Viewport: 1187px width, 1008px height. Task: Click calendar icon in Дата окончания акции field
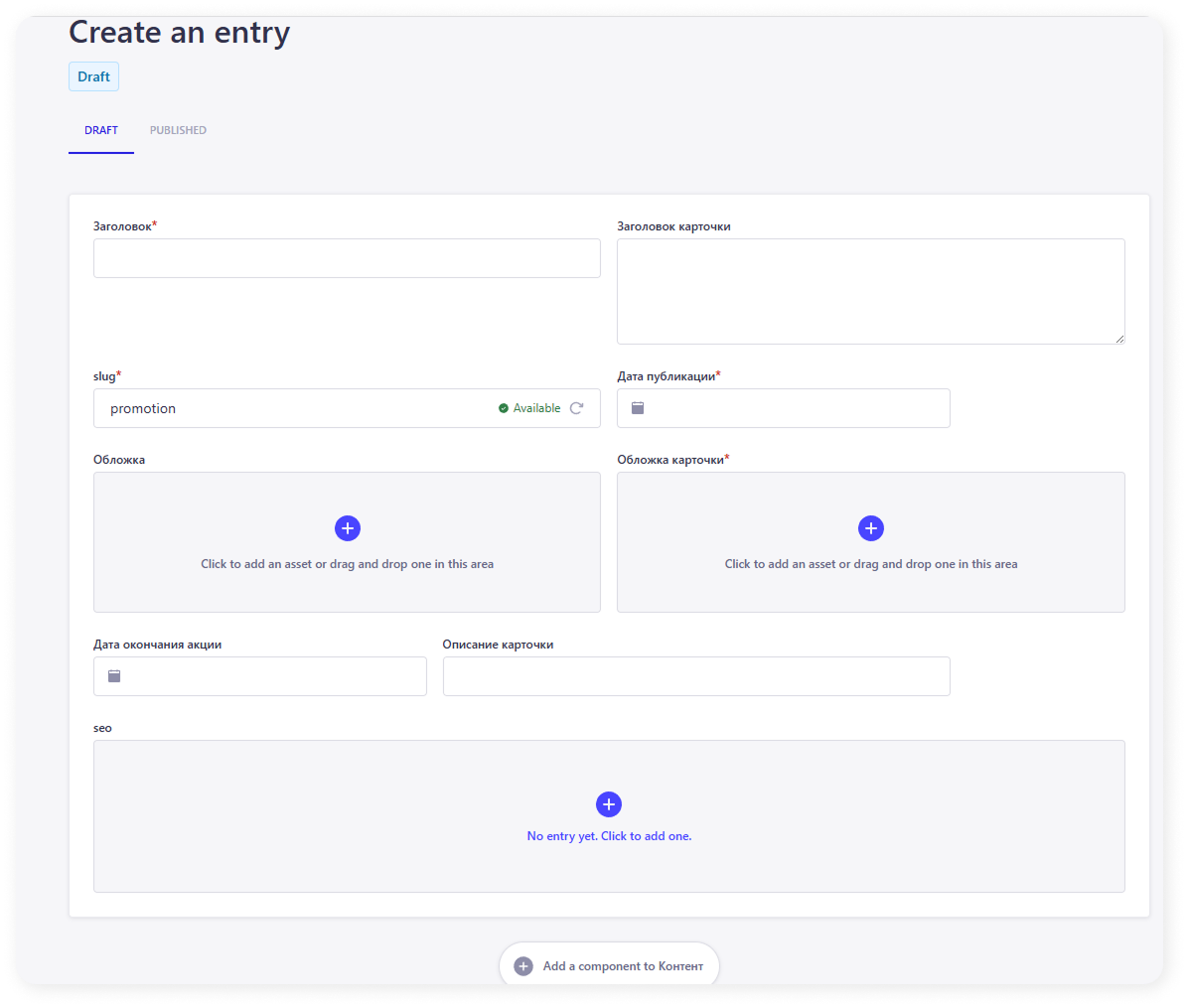pos(114,676)
